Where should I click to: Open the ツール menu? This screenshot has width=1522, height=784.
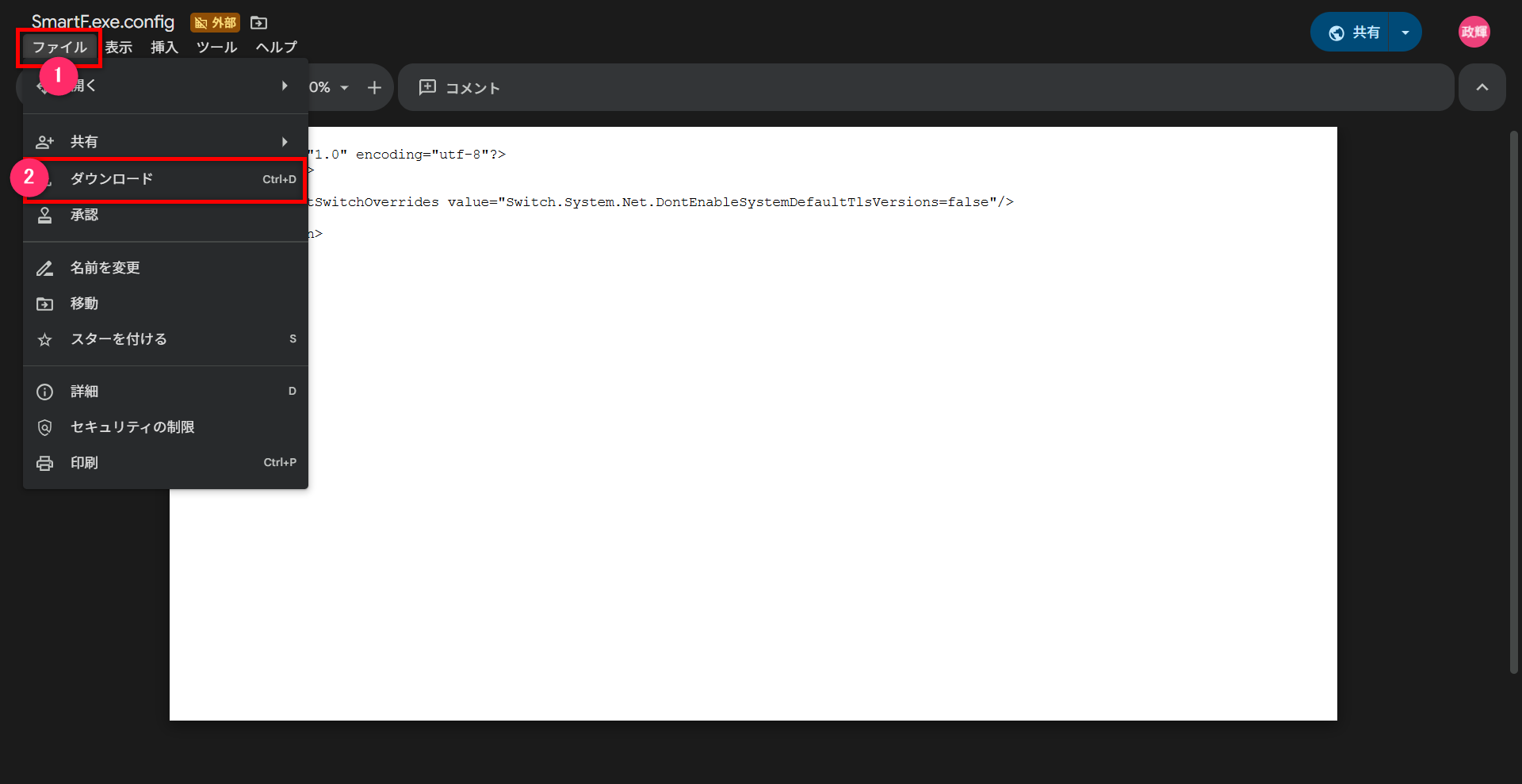[216, 48]
